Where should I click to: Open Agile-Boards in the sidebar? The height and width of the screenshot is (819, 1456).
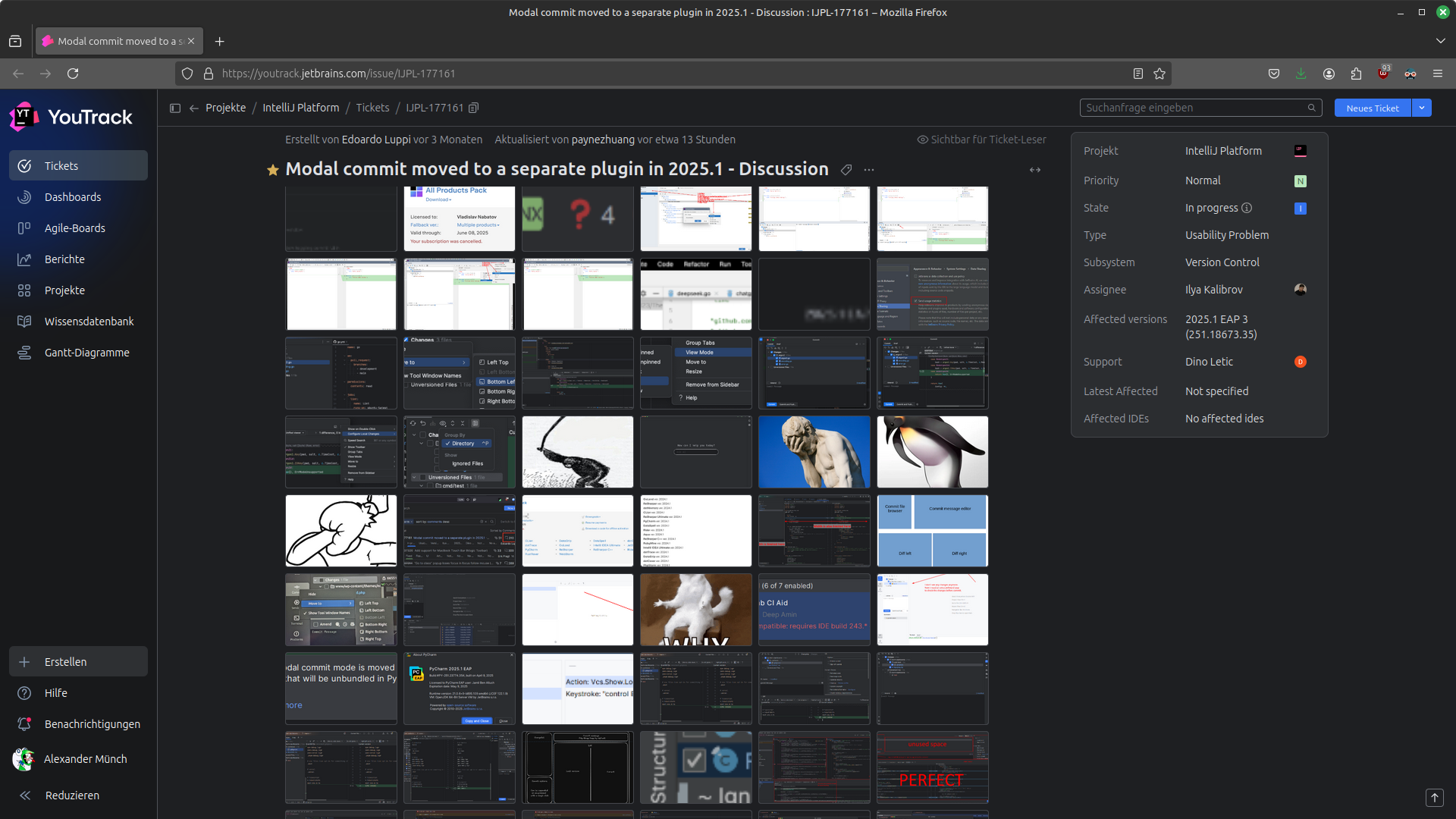pyautogui.click(x=78, y=227)
